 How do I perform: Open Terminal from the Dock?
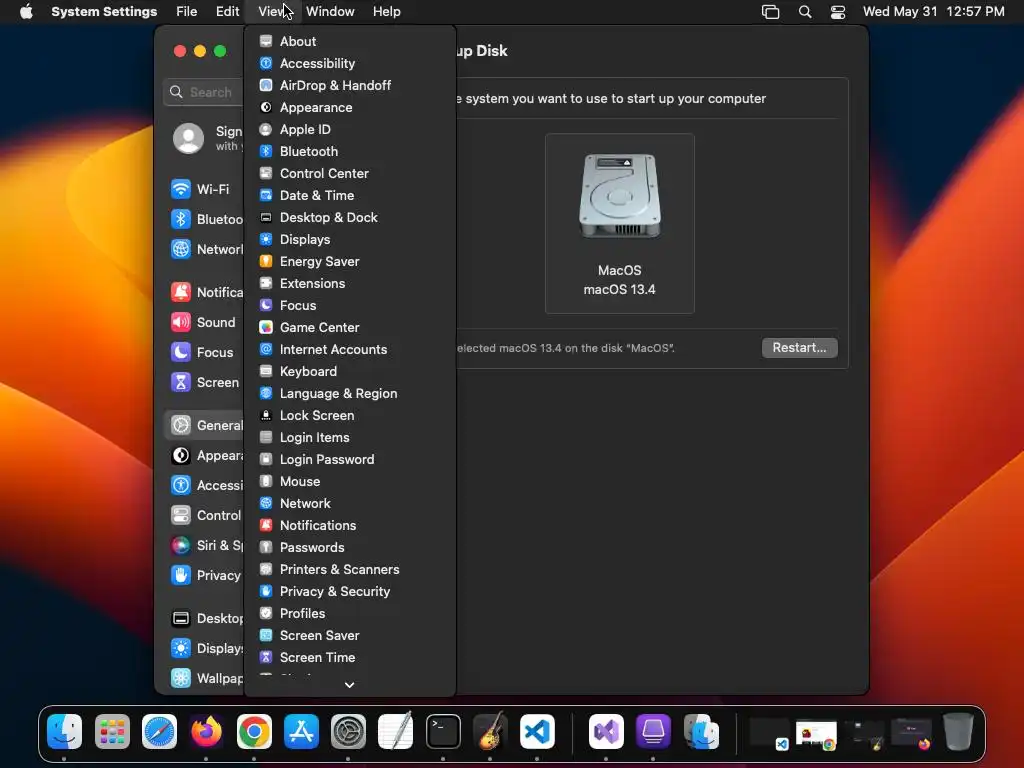(443, 731)
